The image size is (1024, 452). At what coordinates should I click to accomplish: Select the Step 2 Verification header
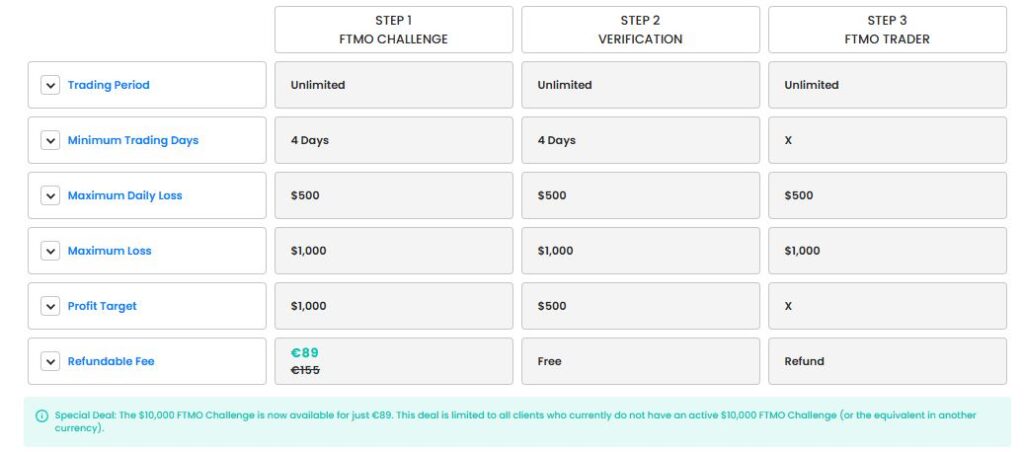(640, 30)
